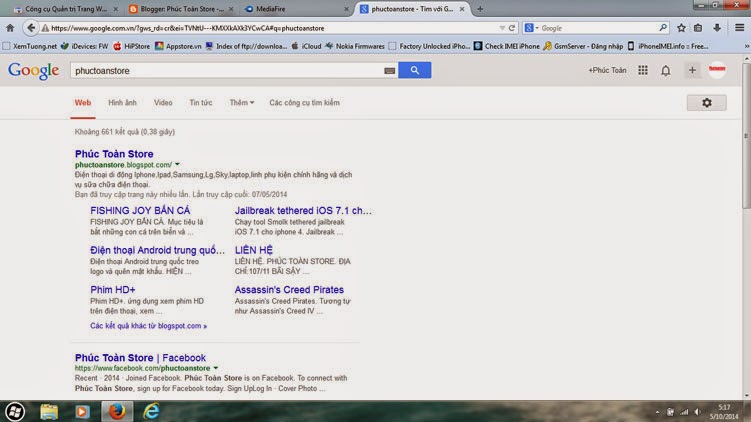Open the Windows Start button

pos(15,411)
